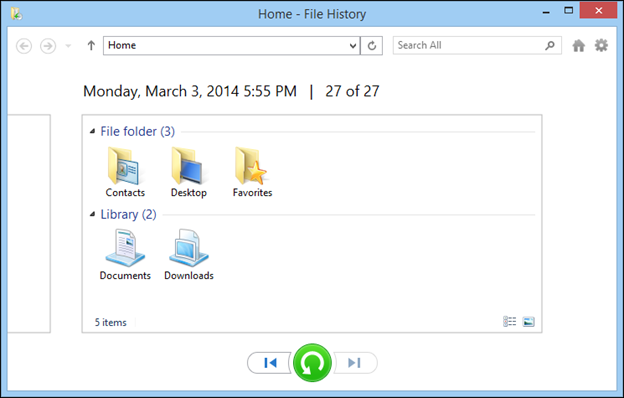624x398 pixels.
Task: Open recent locations dropdown arrow
Action: [x=68, y=46]
